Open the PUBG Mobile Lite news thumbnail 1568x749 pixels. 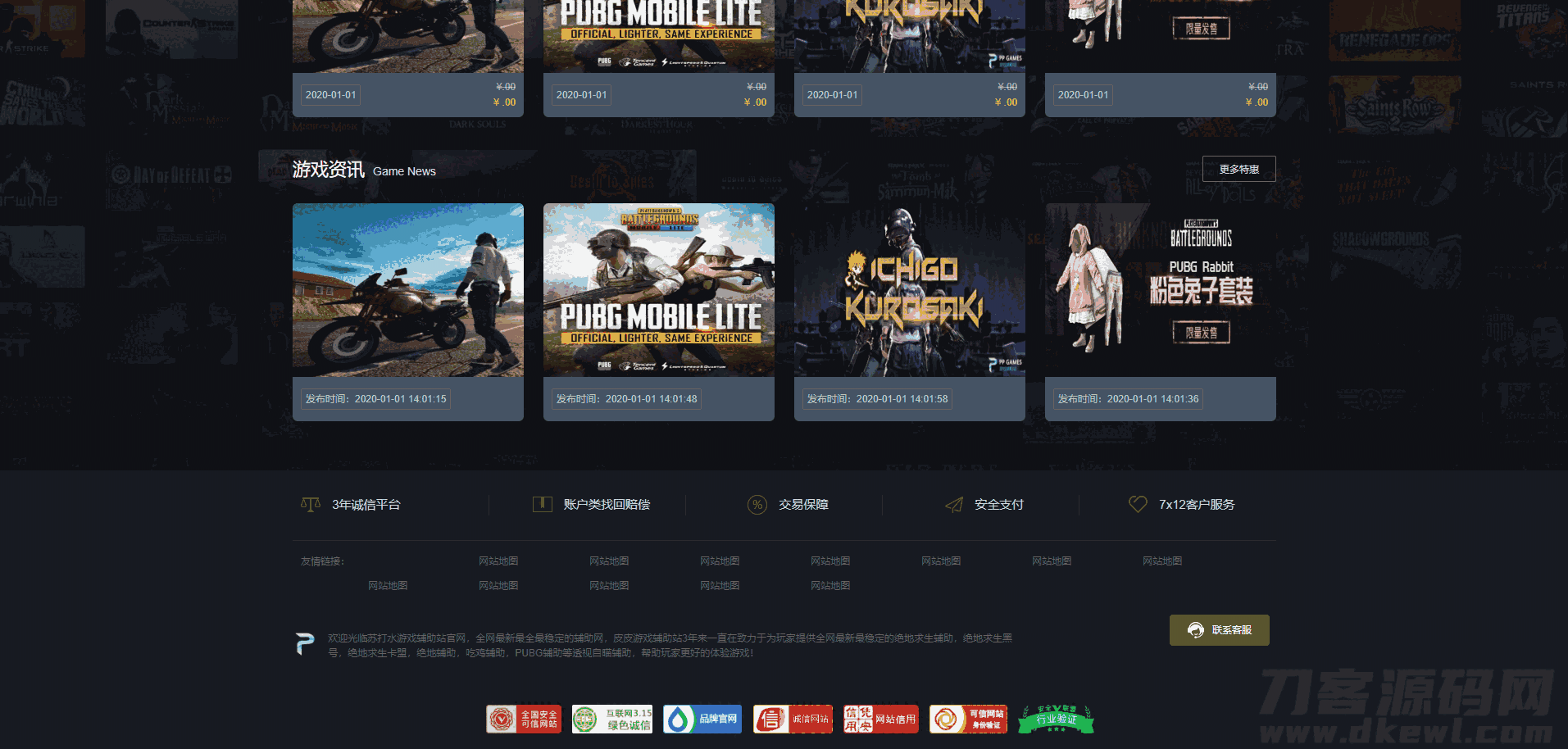pyautogui.click(x=659, y=290)
